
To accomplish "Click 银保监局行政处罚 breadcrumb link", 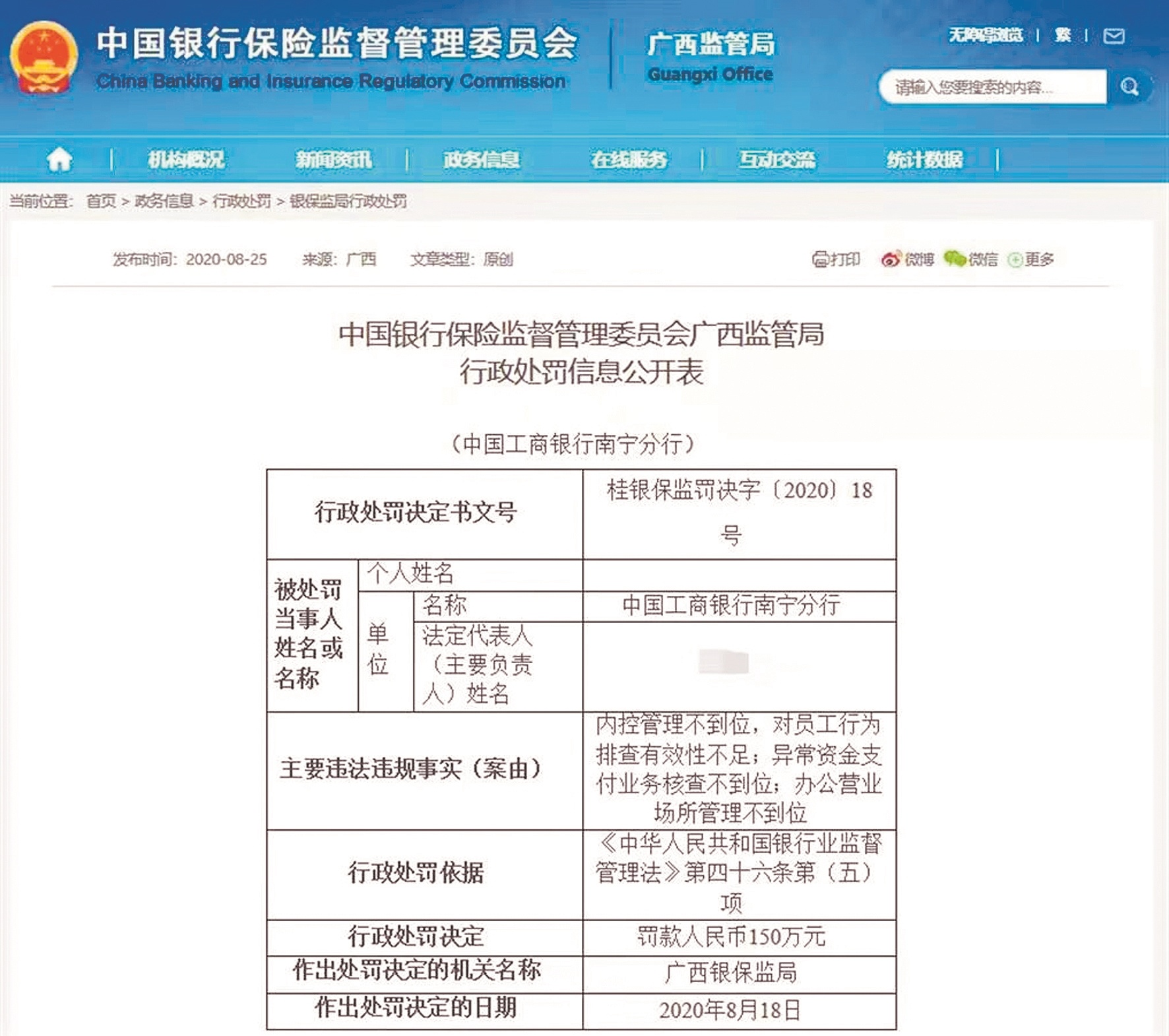I will (348, 201).
